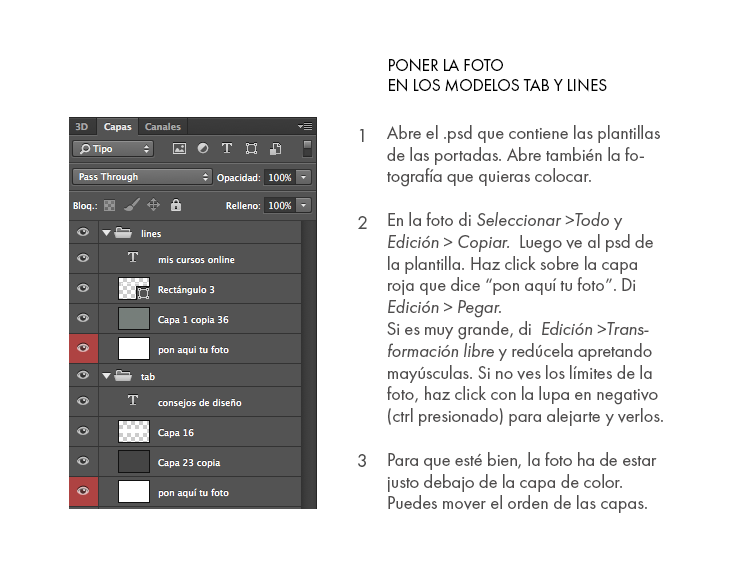Hide the Capa 16 layer
750x567 pixels.
click(83, 431)
